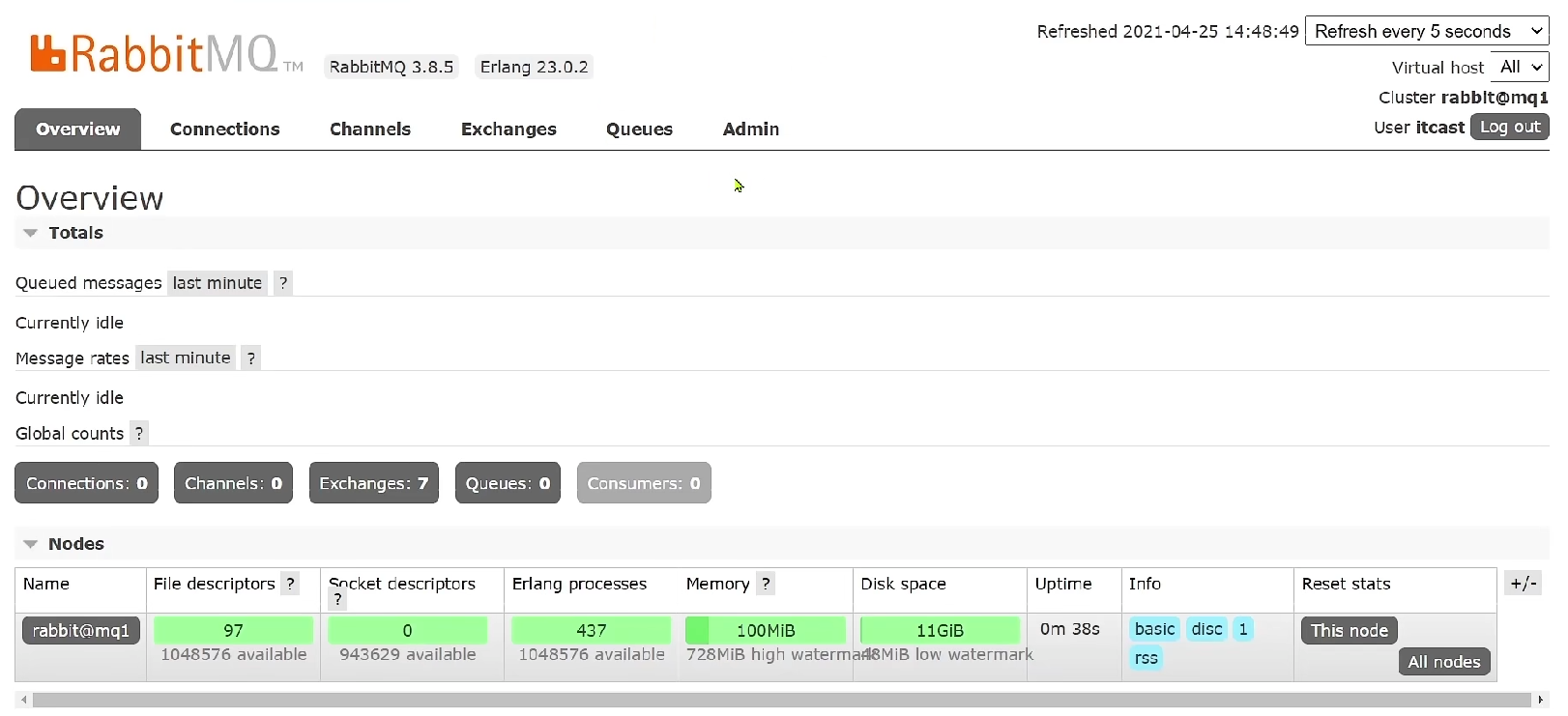Image resolution: width=1568 pixels, height=716 pixels.
Task: Open Queued messages help question mark
Action: coord(283,283)
